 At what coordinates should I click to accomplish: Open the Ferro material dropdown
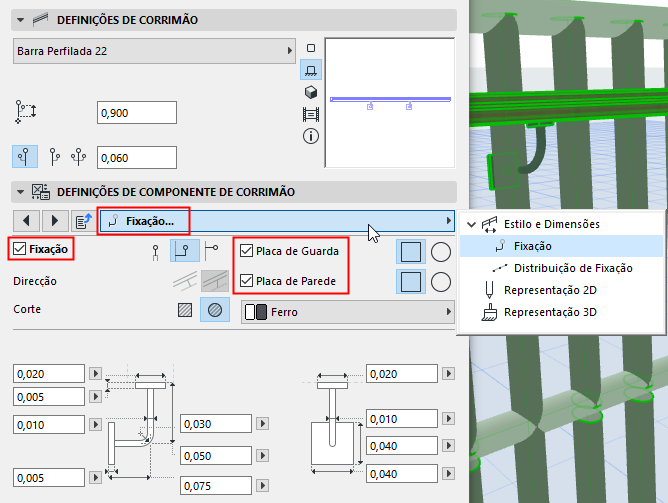coord(348,312)
